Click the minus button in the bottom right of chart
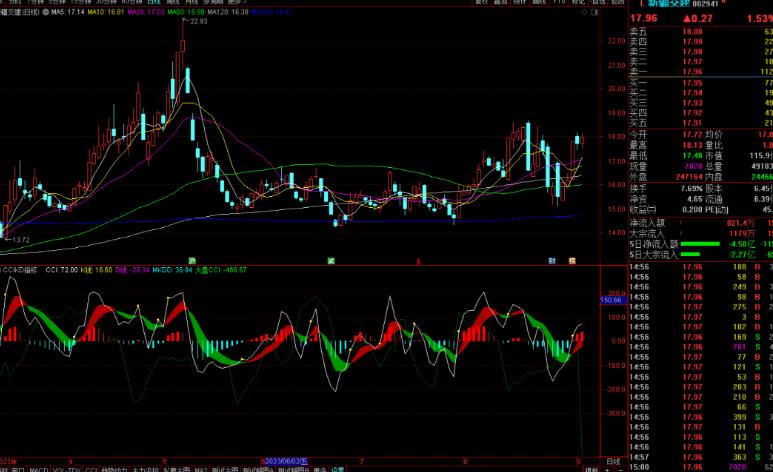Screen dimensions: 773x472 619,470
